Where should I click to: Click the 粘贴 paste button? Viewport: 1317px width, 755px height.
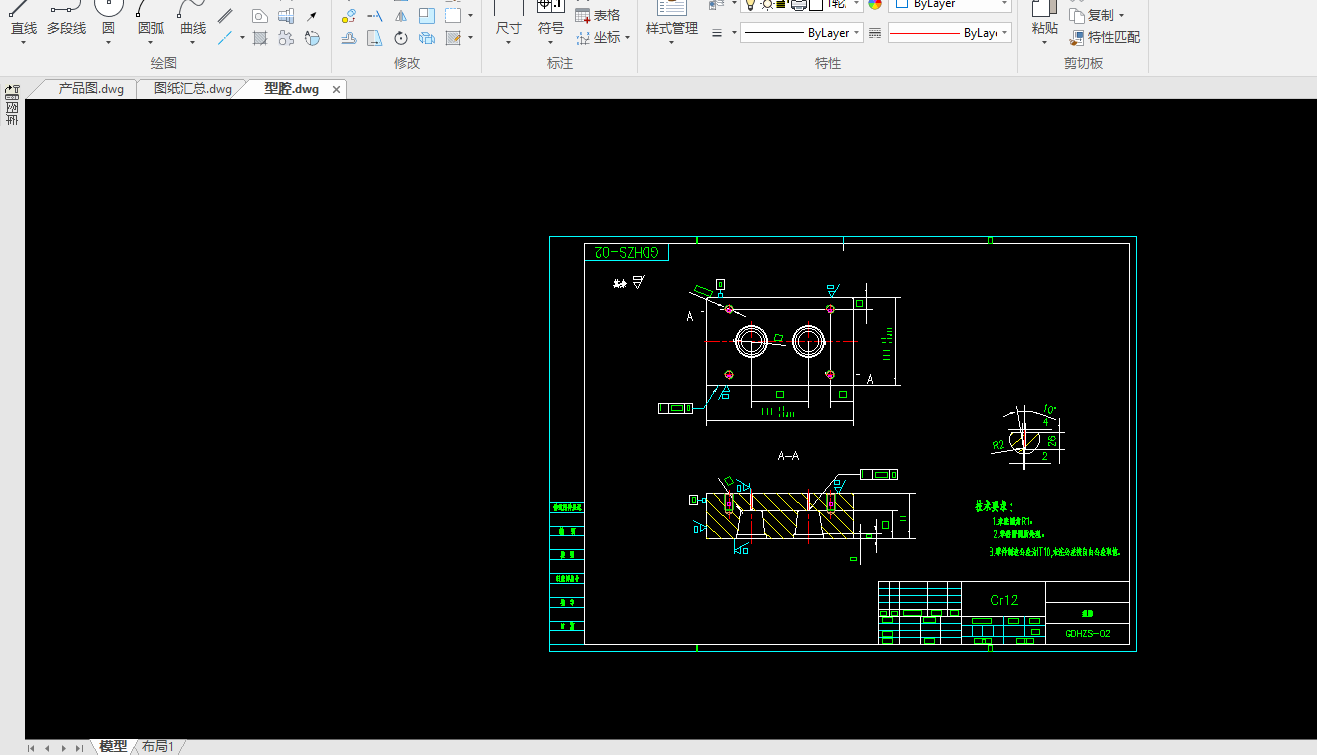click(1044, 20)
